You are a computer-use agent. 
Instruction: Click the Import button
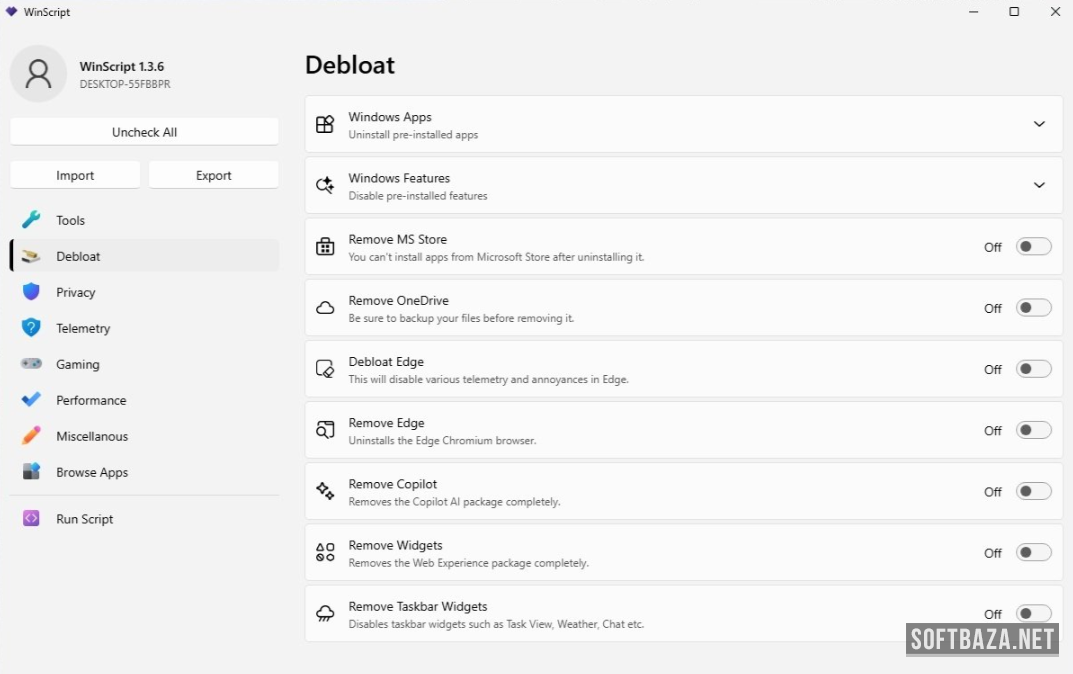click(75, 175)
